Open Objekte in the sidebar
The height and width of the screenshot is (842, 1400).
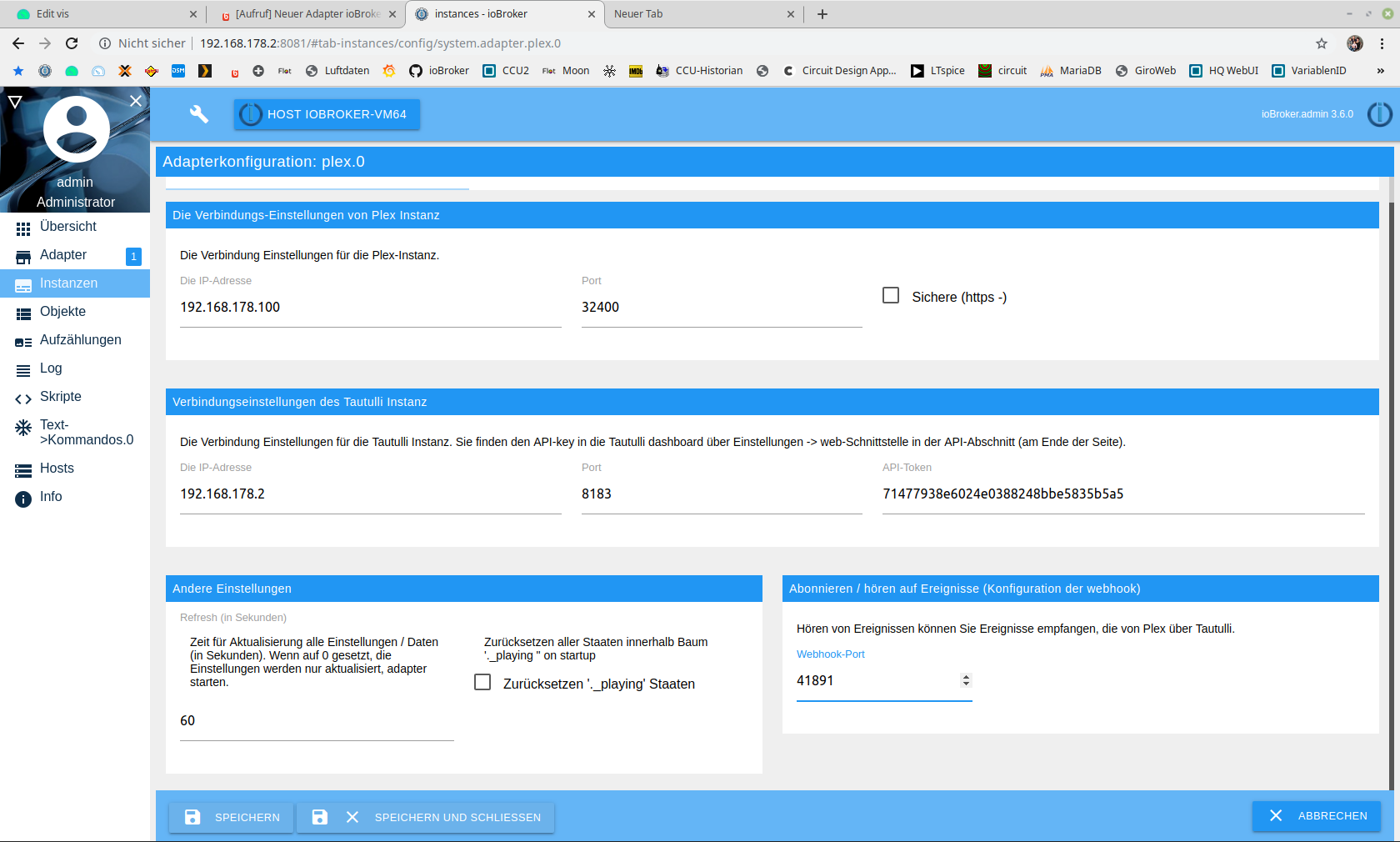point(75,312)
